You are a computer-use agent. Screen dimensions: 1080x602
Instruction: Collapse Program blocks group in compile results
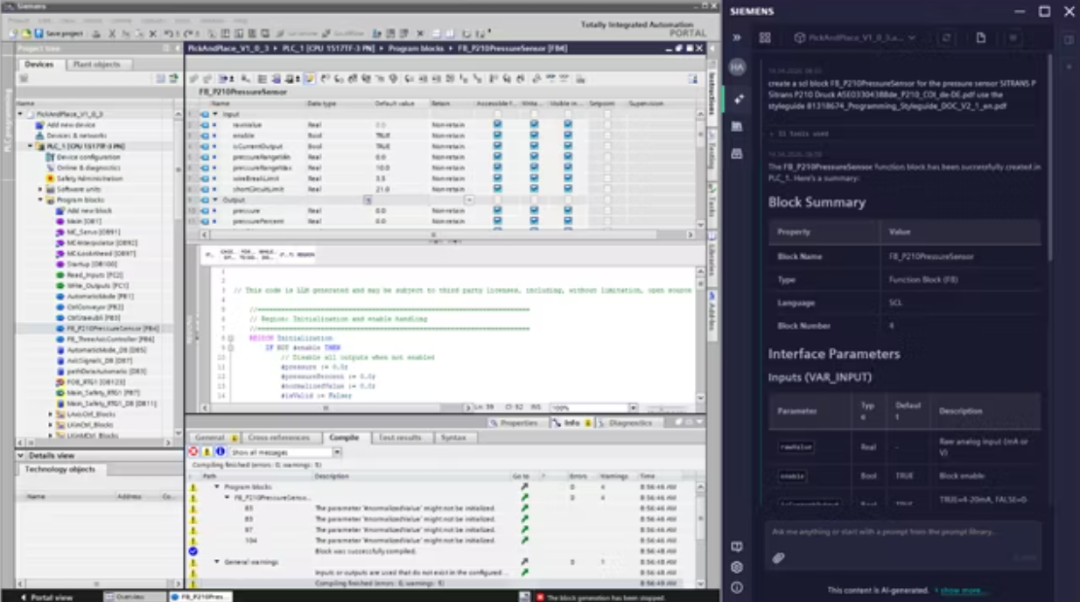[217, 487]
